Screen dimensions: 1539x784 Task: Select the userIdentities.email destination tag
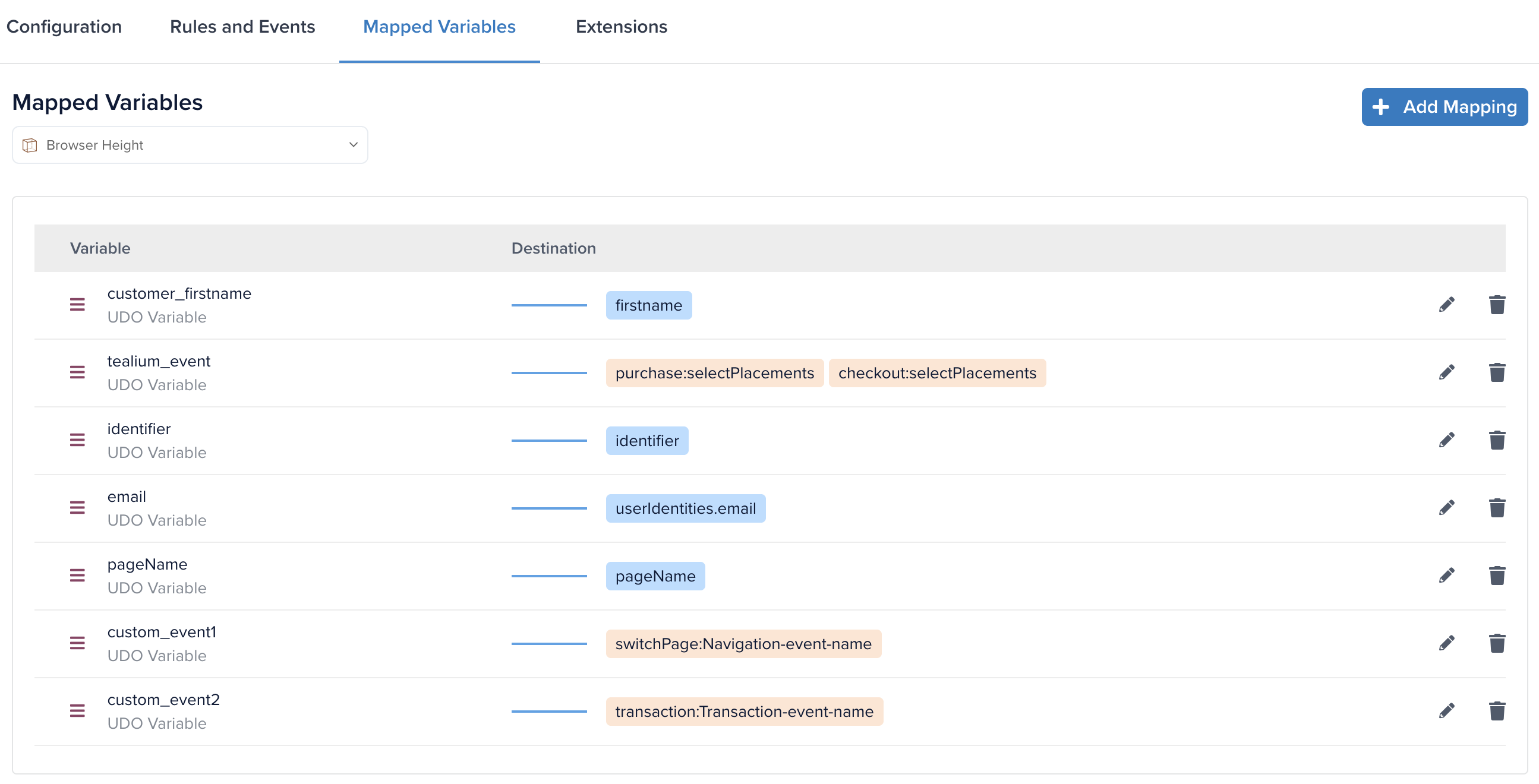pos(685,509)
